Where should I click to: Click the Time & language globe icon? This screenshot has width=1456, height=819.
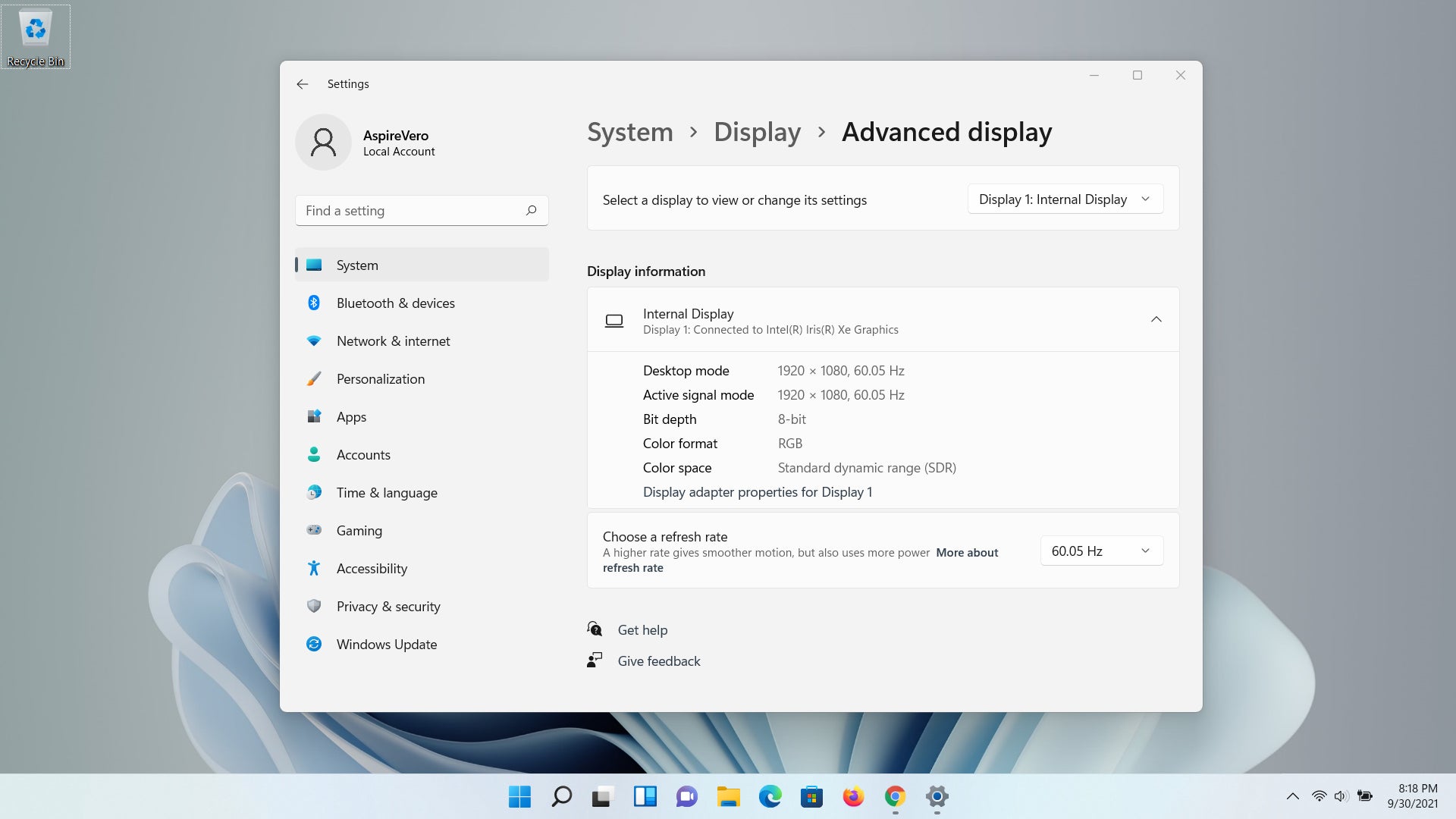314,493
